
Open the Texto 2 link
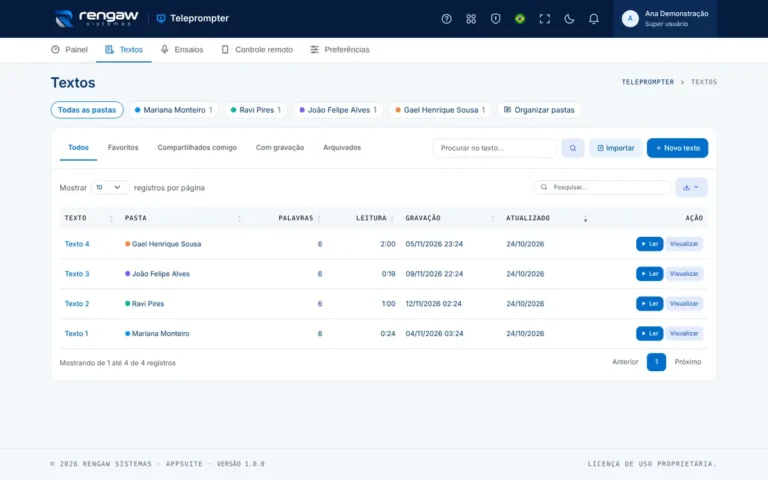(x=77, y=304)
